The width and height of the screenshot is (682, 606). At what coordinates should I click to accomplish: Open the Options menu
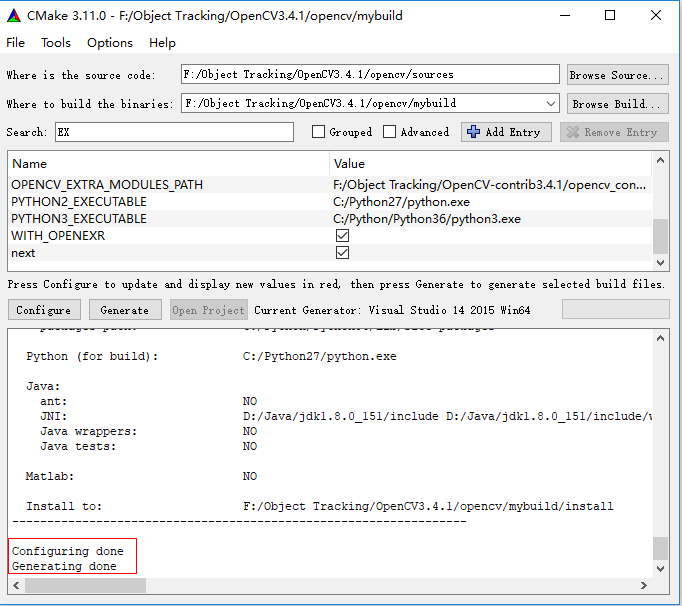click(110, 43)
